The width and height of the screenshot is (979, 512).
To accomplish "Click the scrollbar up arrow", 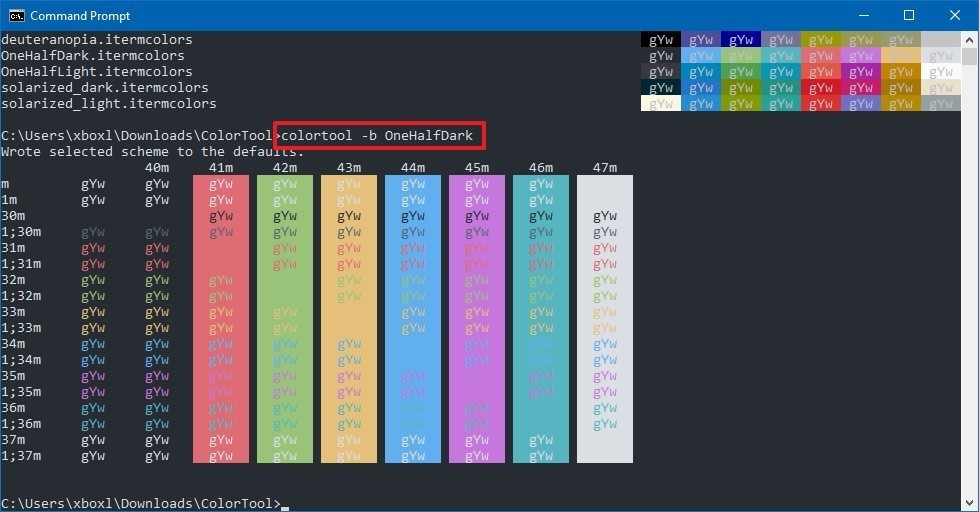I will (x=969, y=40).
